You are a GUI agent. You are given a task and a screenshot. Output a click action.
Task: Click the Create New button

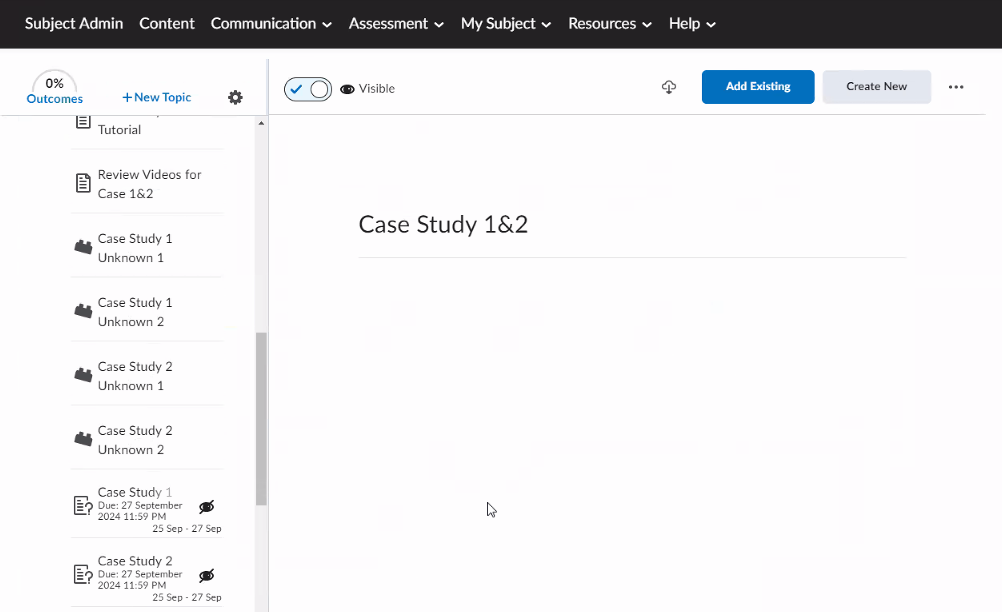click(876, 87)
